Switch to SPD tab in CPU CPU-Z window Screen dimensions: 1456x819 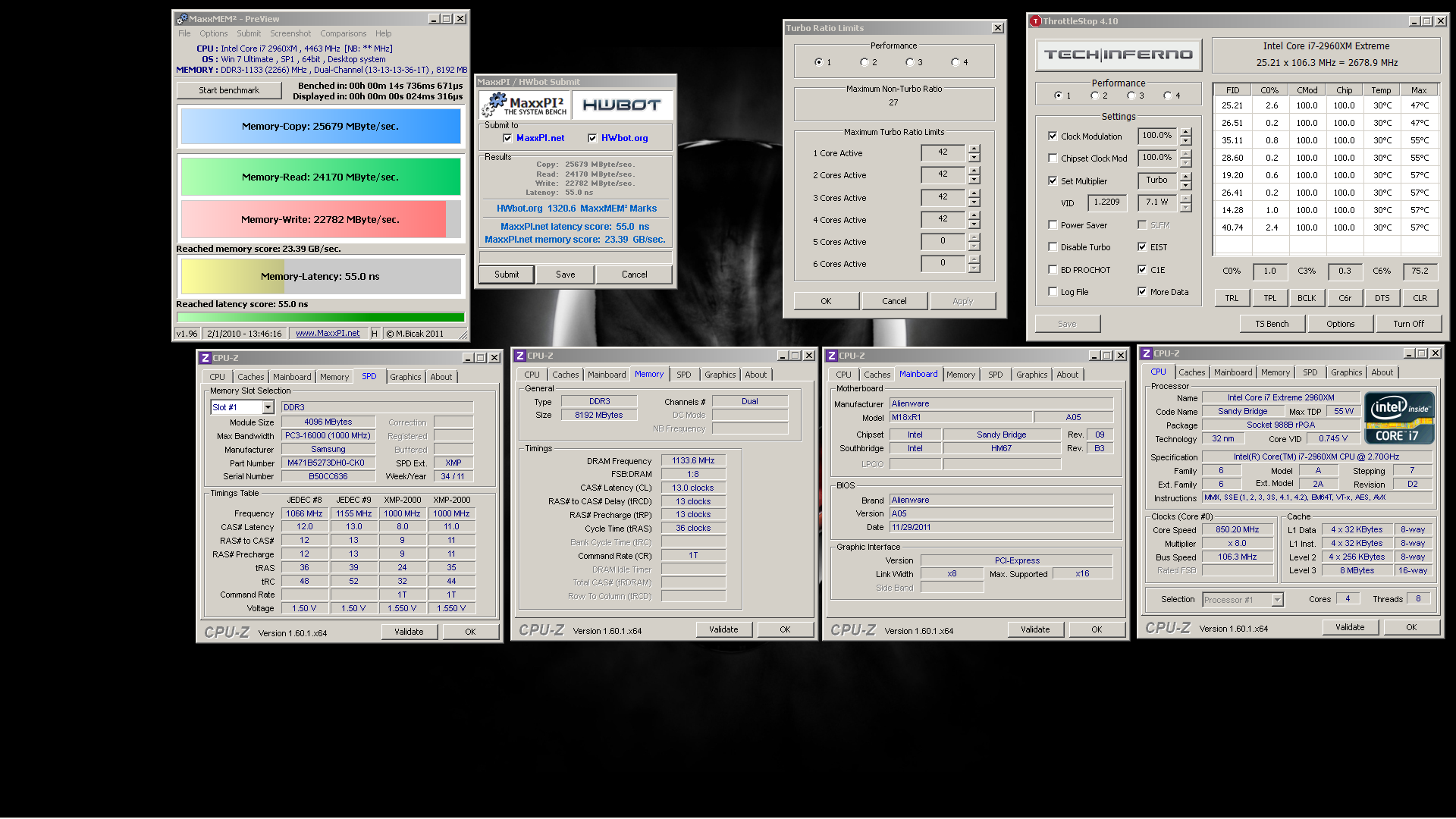[1310, 372]
